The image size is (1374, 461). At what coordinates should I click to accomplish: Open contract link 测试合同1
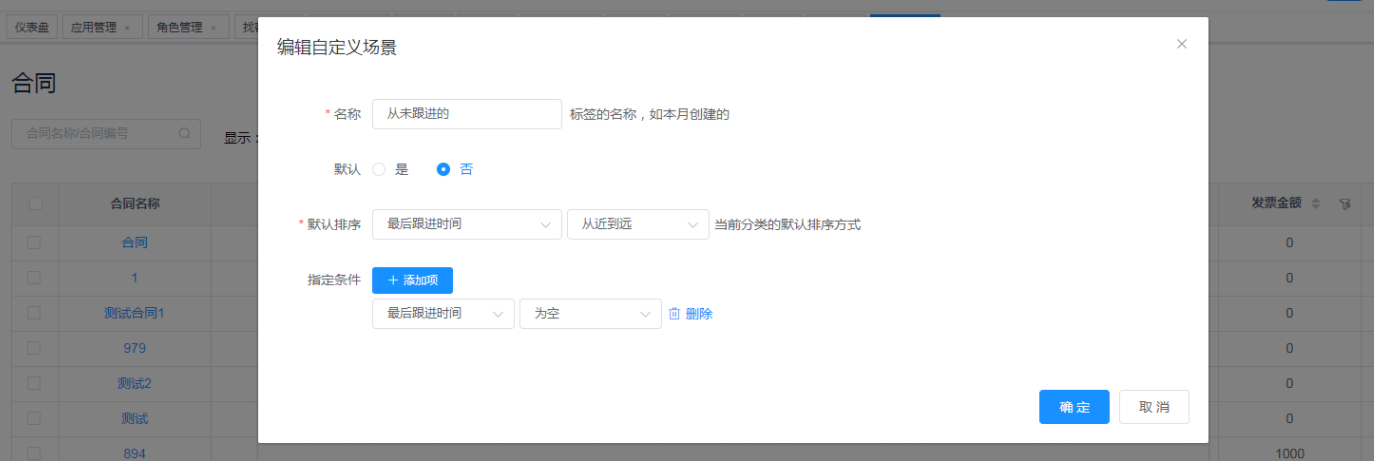135,313
